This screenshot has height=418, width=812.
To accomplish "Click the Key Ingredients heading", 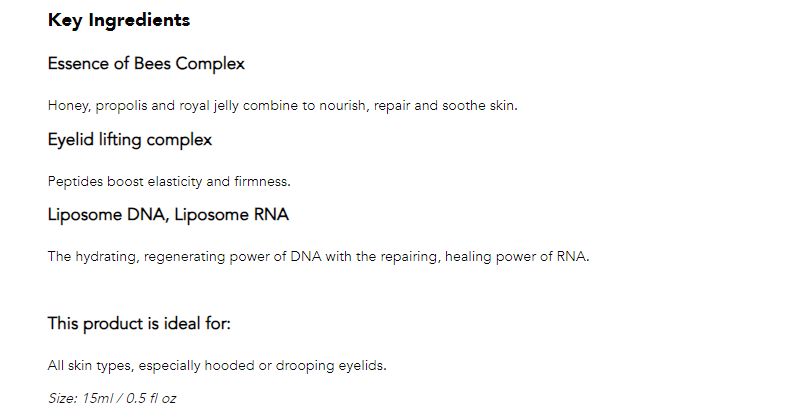I will point(119,21).
